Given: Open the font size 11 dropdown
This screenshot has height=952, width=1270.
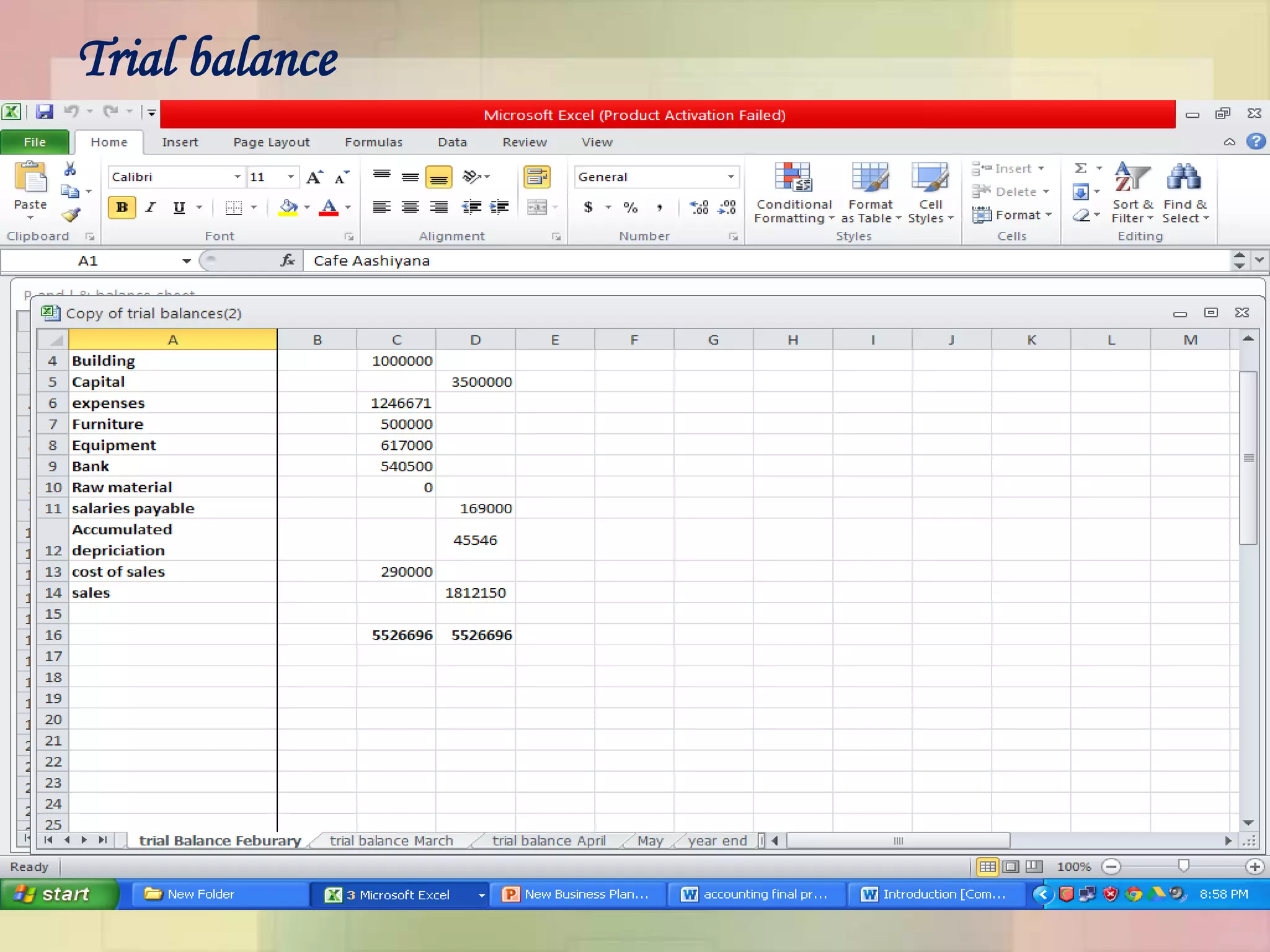Looking at the screenshot, I should click(x=290, y=177).
